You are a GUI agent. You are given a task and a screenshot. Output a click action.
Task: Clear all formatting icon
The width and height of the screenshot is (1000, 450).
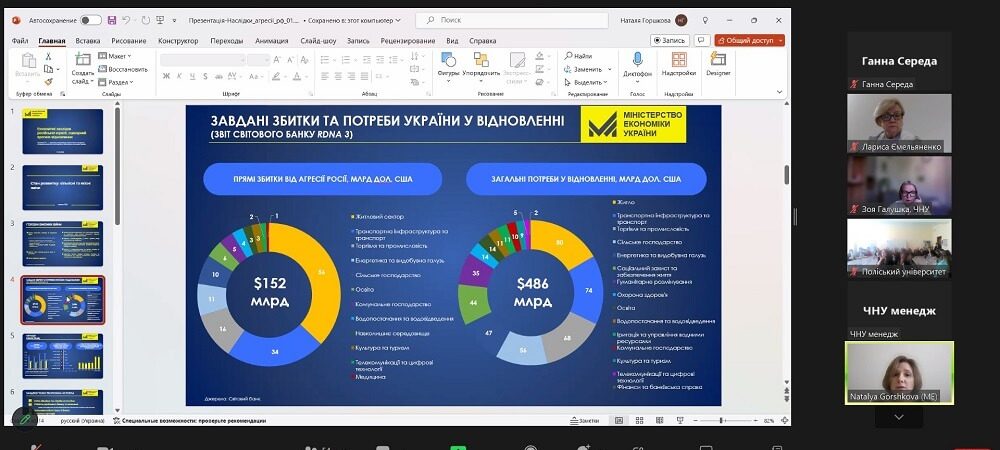(302, 59)
